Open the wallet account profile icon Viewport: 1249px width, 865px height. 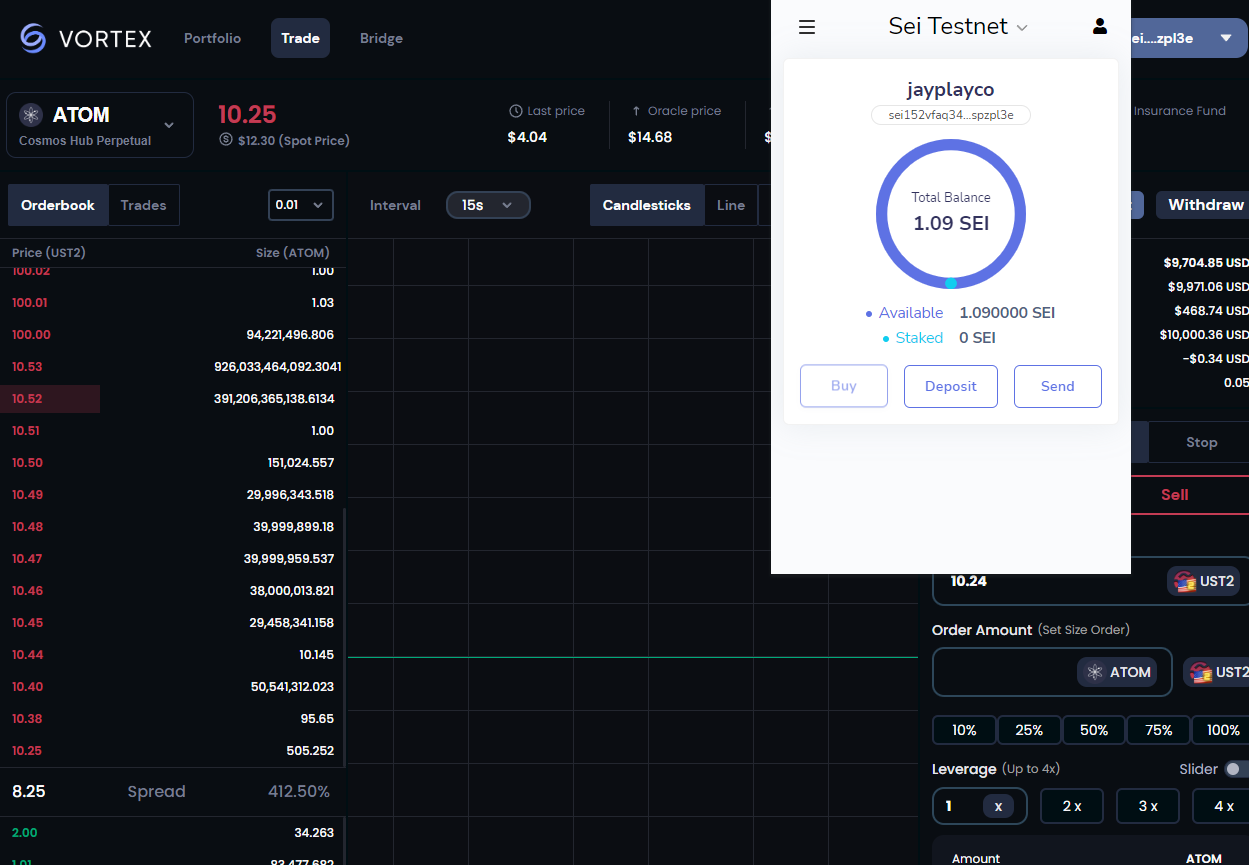pyautogui.click(x=1100, y=27)
